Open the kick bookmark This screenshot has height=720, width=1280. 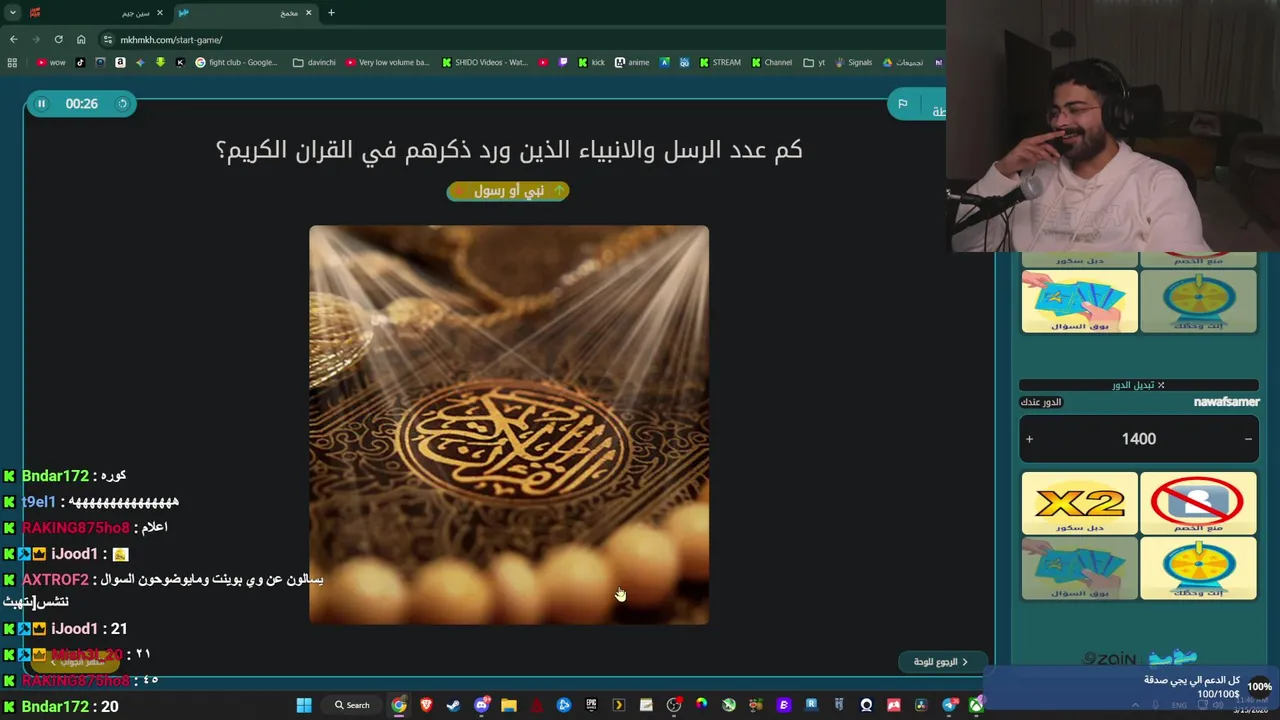pos(591,62)
